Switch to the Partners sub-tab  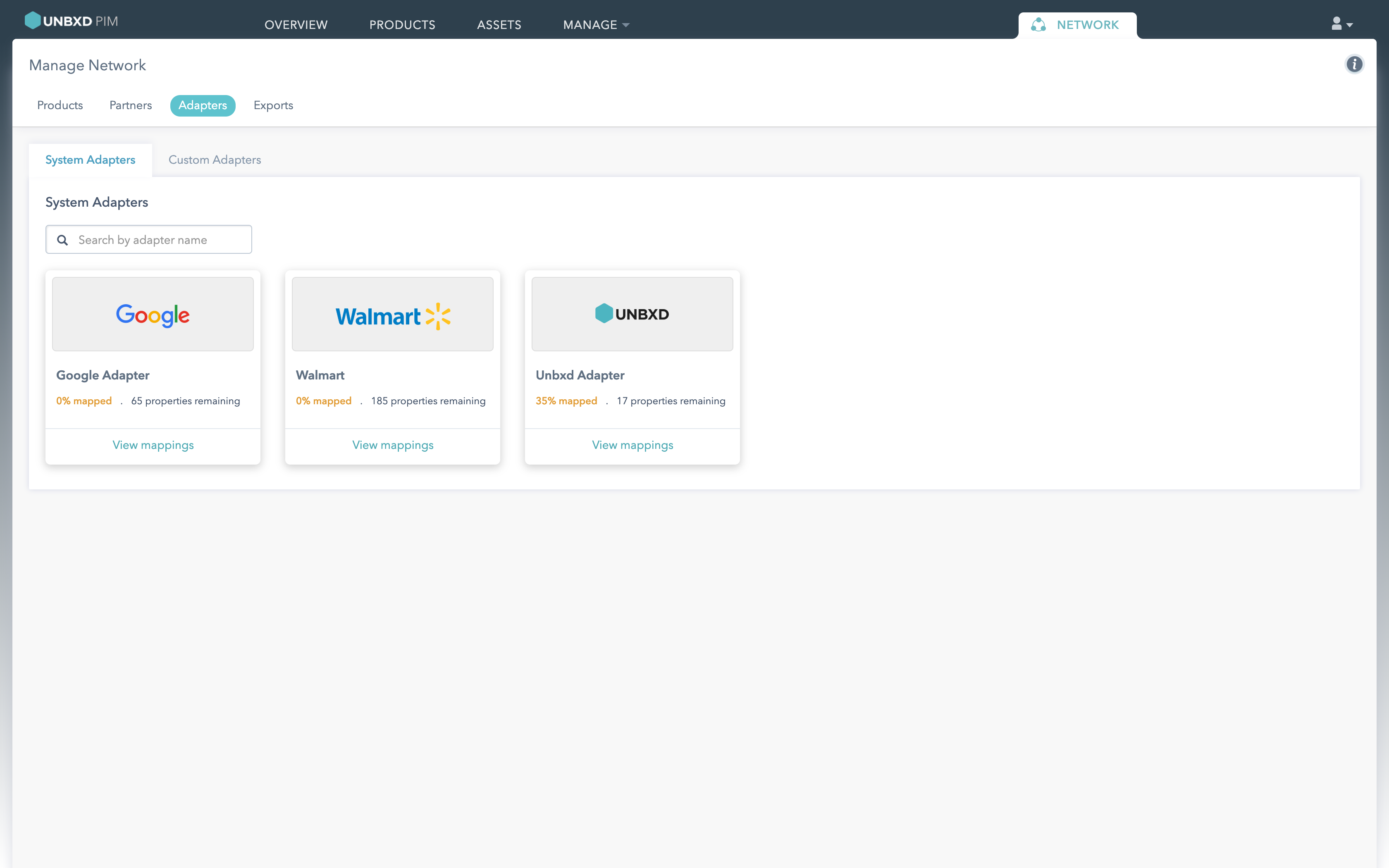point(131,105)
